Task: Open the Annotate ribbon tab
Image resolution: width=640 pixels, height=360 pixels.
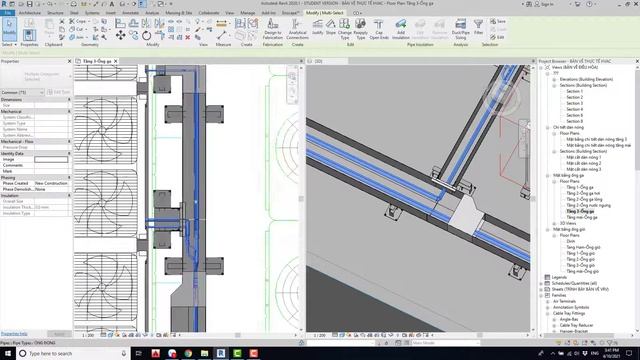Action: 131,13
